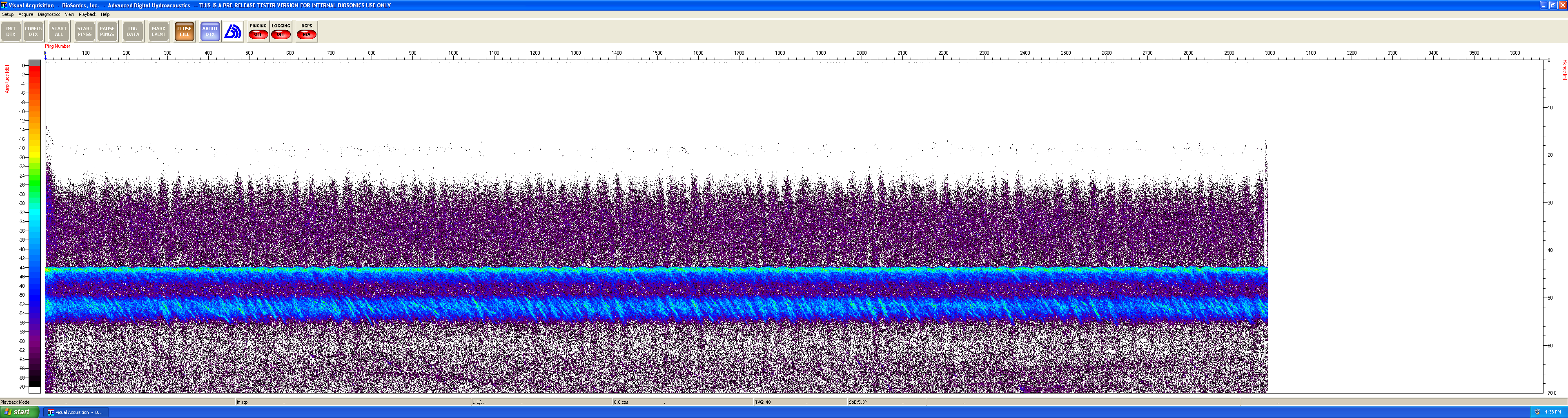Click the DGPS N/A status indicator
Screen dimensions: 1568x418
coord(307,32)
